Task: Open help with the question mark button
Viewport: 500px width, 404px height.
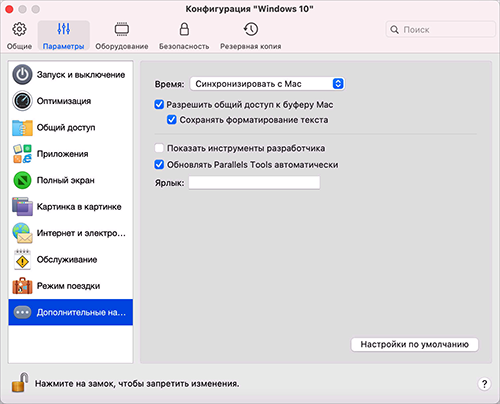Action: click(x=484, y=384)
